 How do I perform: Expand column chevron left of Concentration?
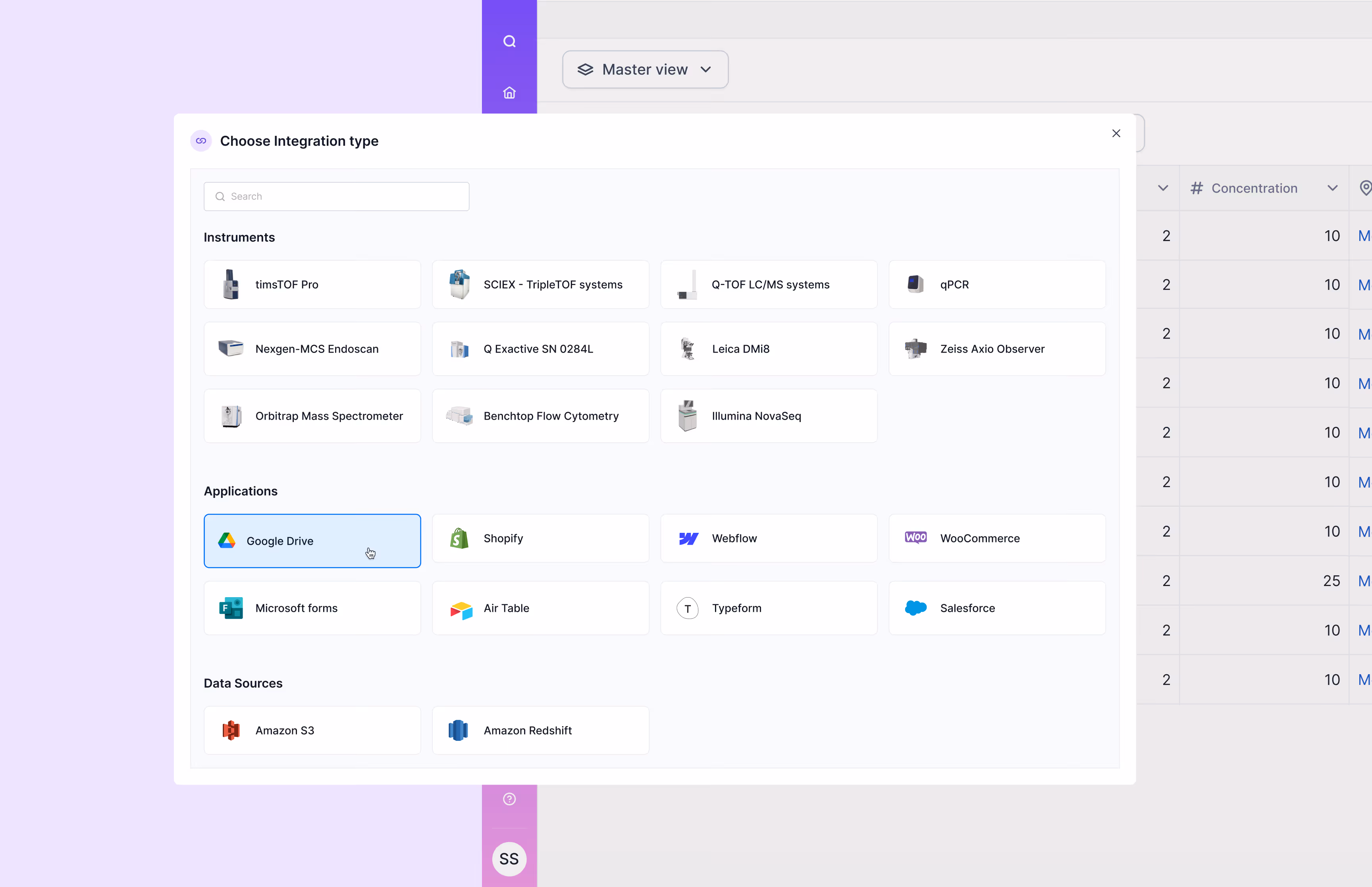click(x=1163, y=188)
